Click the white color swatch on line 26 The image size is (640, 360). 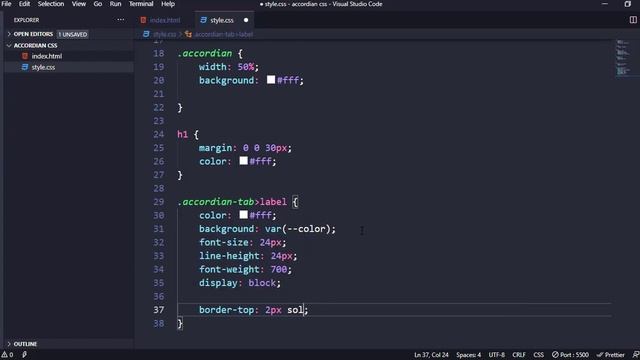click(x=243, y=160)
